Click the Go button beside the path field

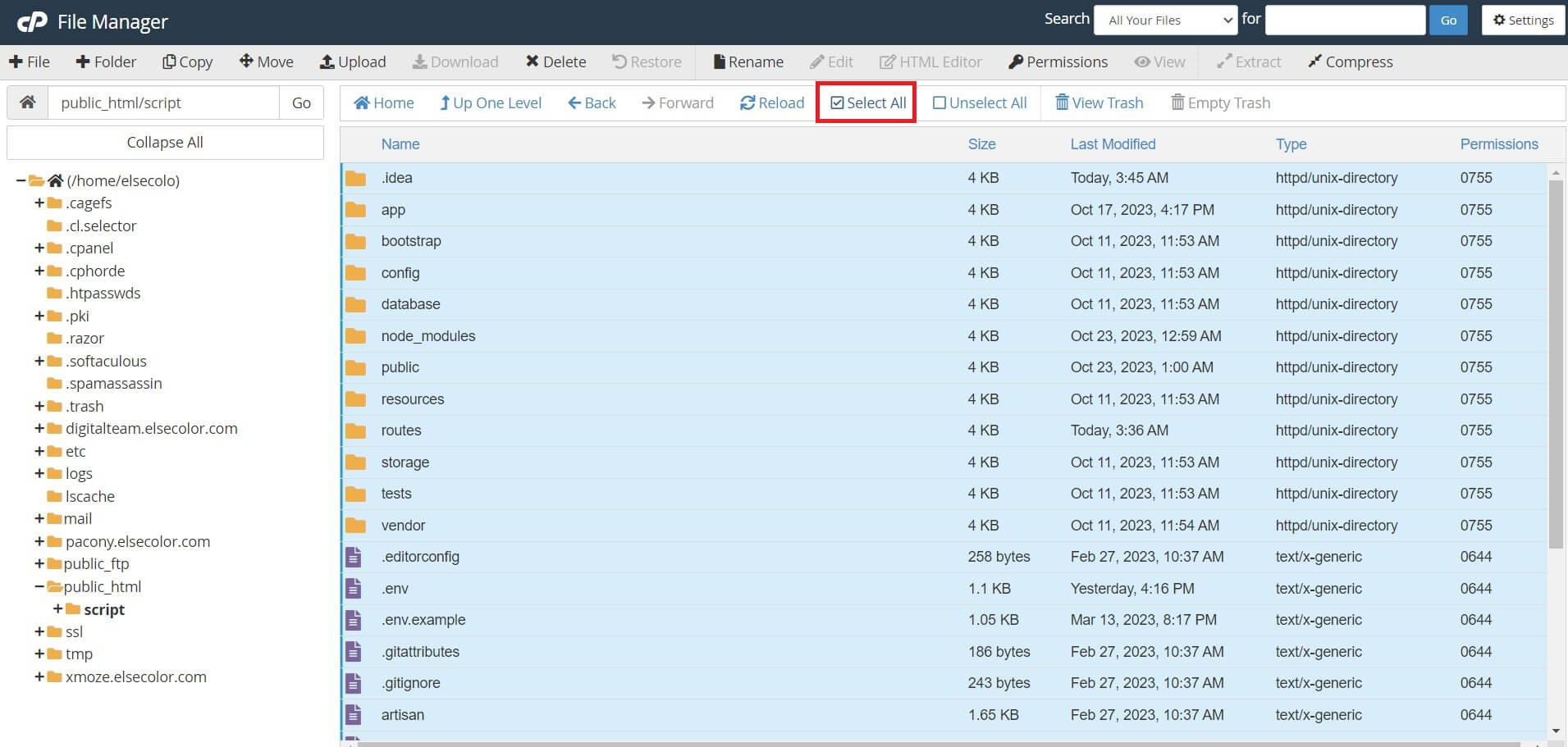(x=301, y=102)
